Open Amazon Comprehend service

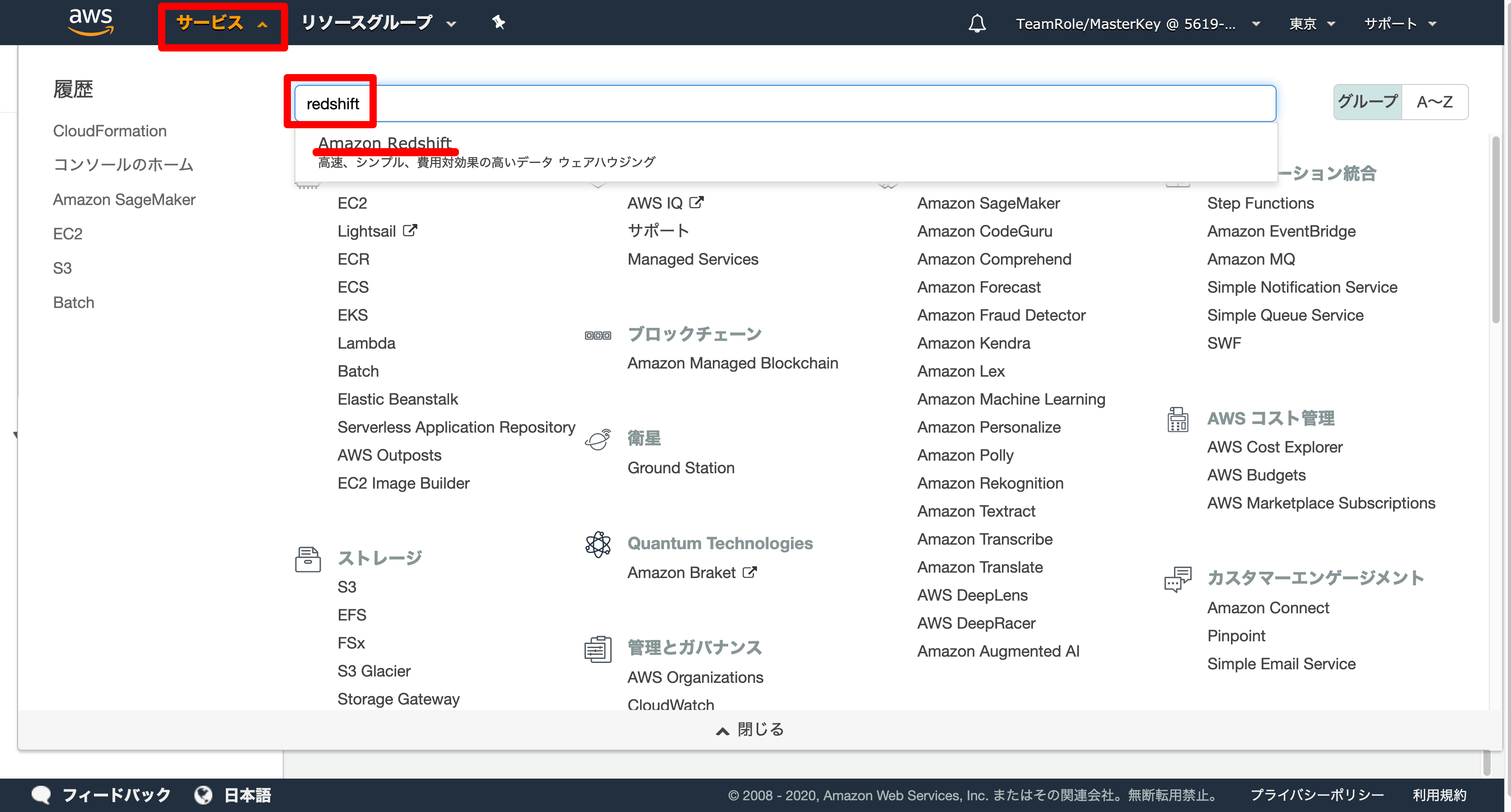[x=994, y=259]
